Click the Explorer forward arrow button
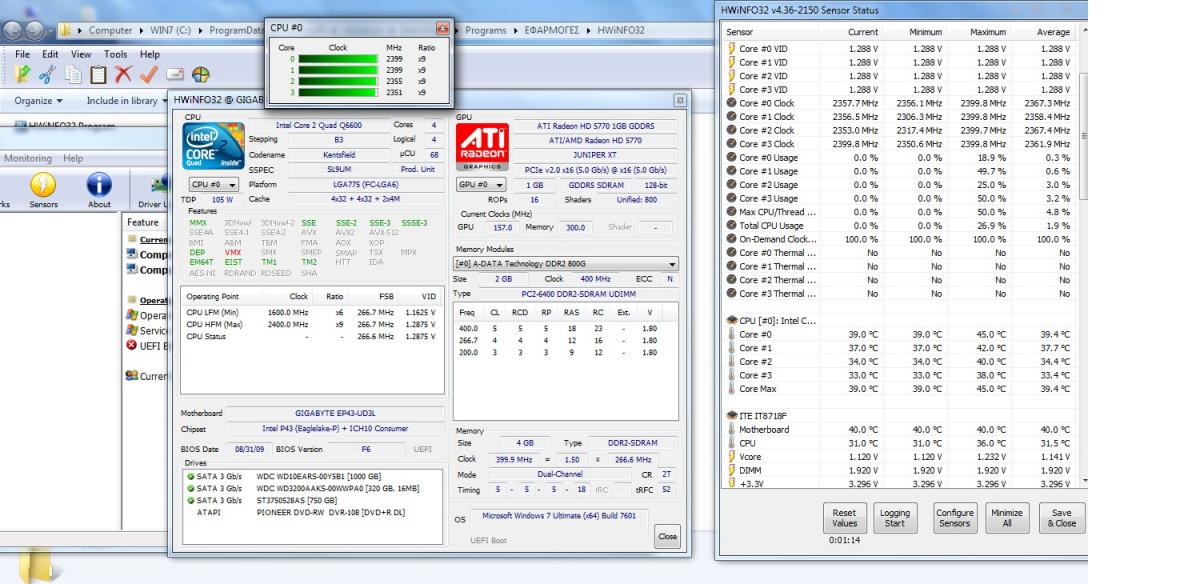The image size is (1200, 584). 36,30
